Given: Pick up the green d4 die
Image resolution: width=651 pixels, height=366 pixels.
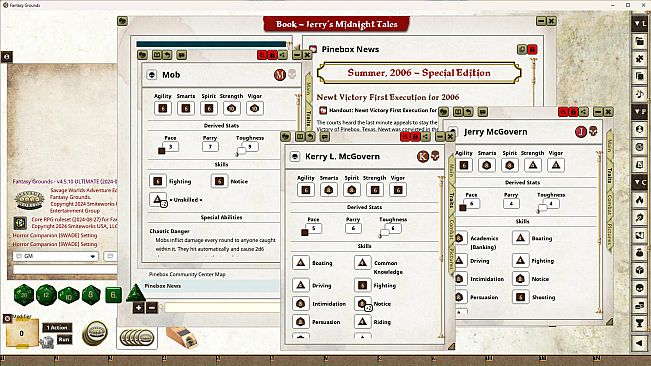Looking at the screenshot, I should coord(135,293).
